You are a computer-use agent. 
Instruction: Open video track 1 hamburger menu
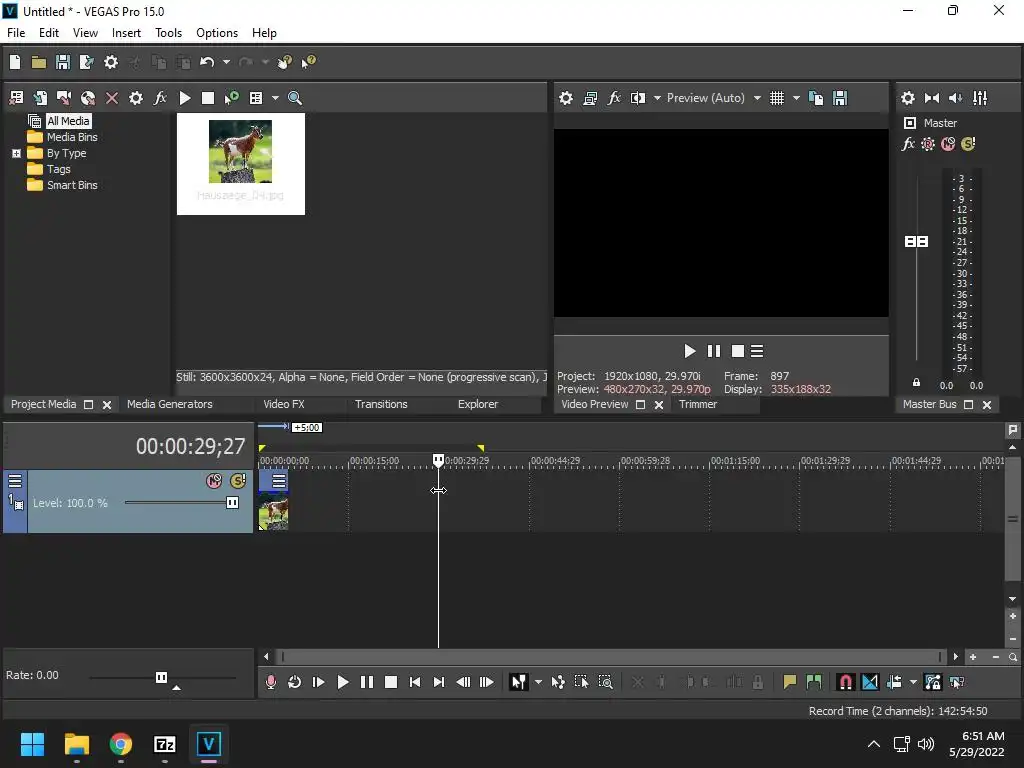[x=15, y=481]
